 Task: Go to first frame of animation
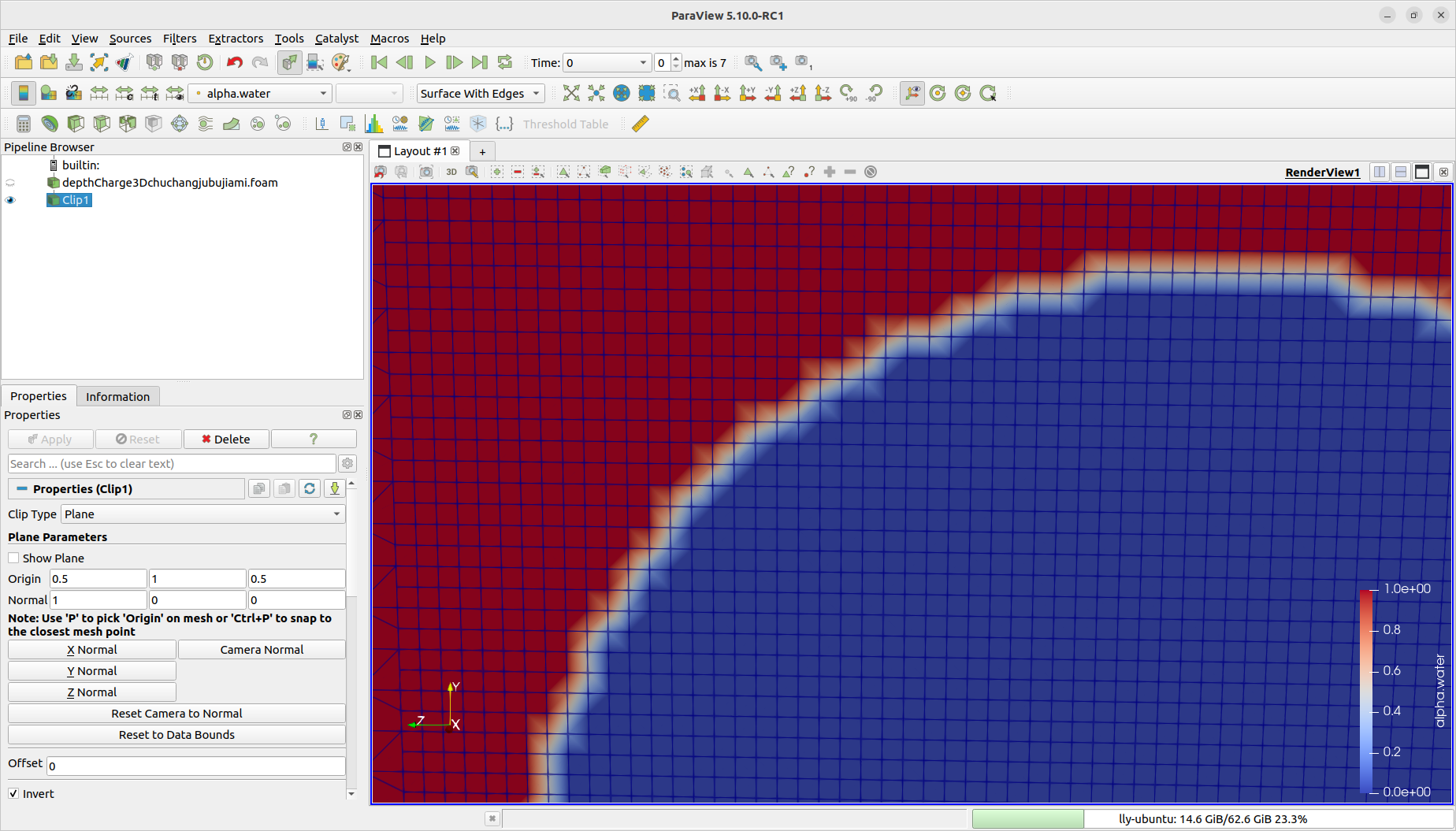pyautogui.click(x=379, y=62)
